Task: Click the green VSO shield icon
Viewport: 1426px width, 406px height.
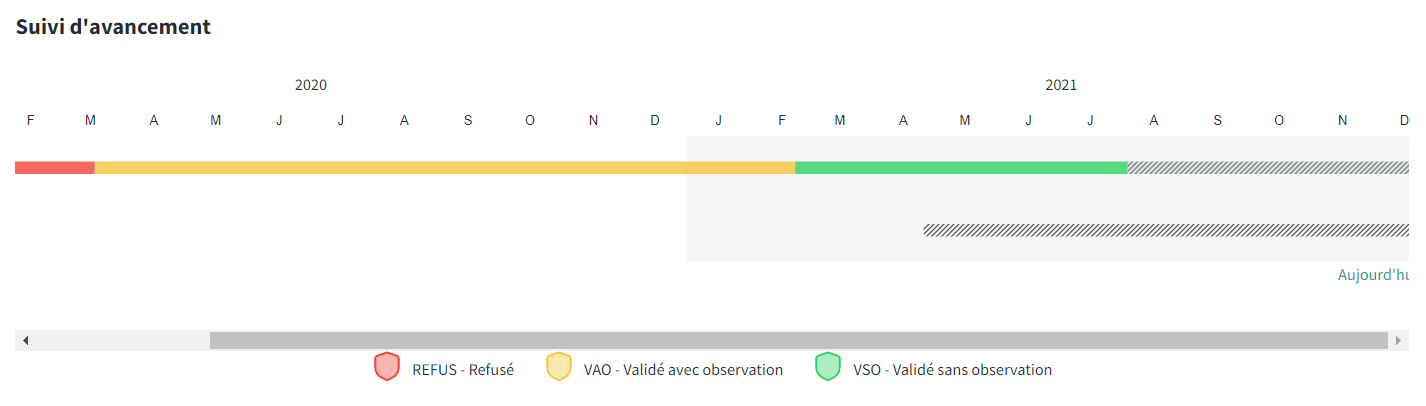Action: 827,367
